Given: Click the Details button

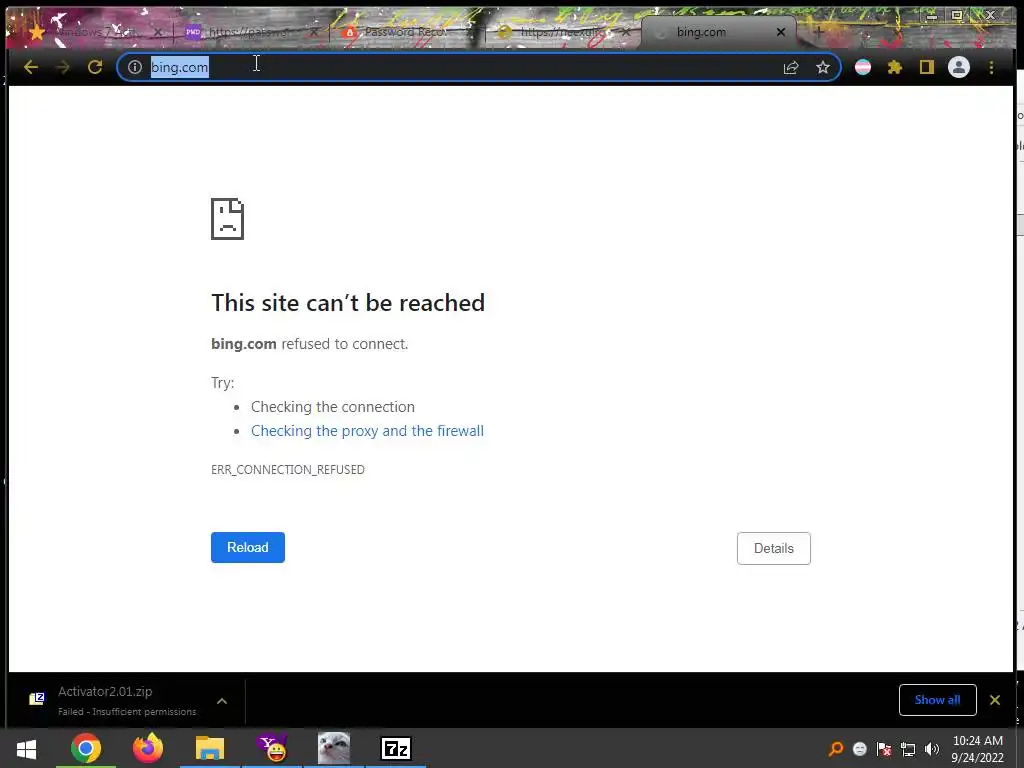Looking at the screenshot, I should 774,549.
